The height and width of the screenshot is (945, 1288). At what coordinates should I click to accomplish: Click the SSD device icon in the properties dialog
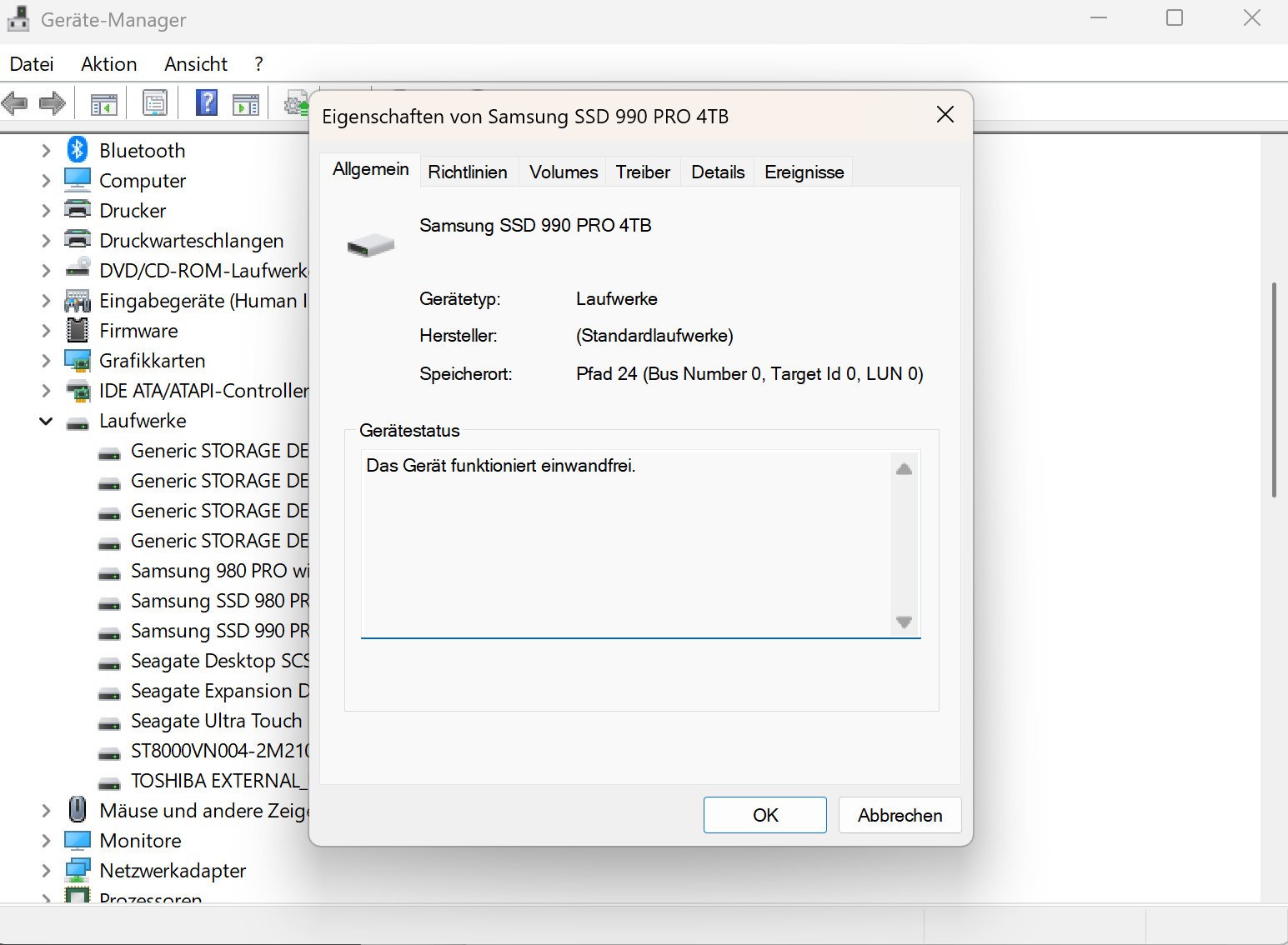(x=371, y=245)
